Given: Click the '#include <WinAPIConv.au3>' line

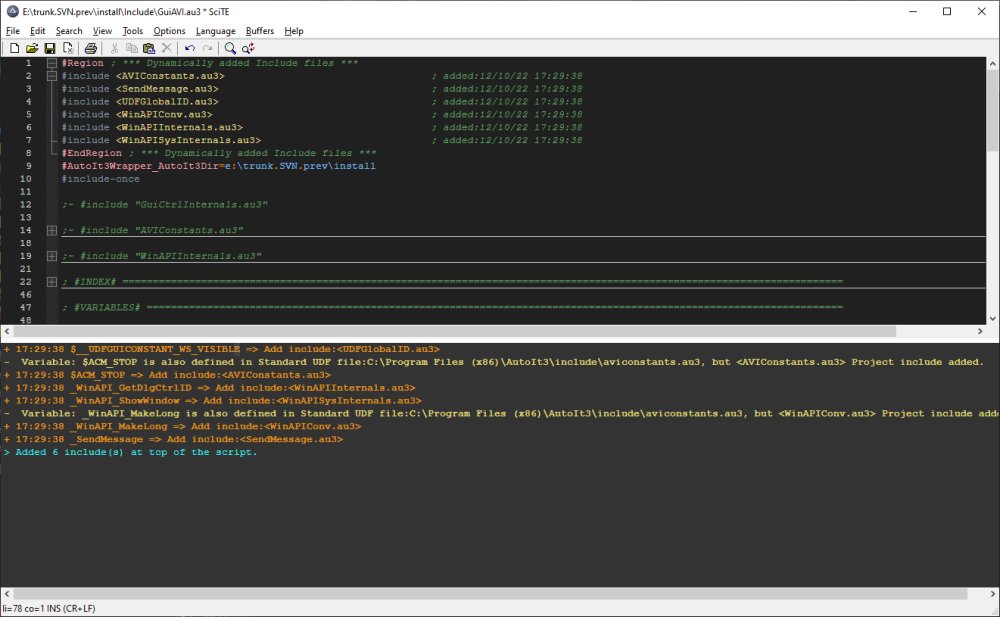Looking at the screenshot, I should coord(137,114).
